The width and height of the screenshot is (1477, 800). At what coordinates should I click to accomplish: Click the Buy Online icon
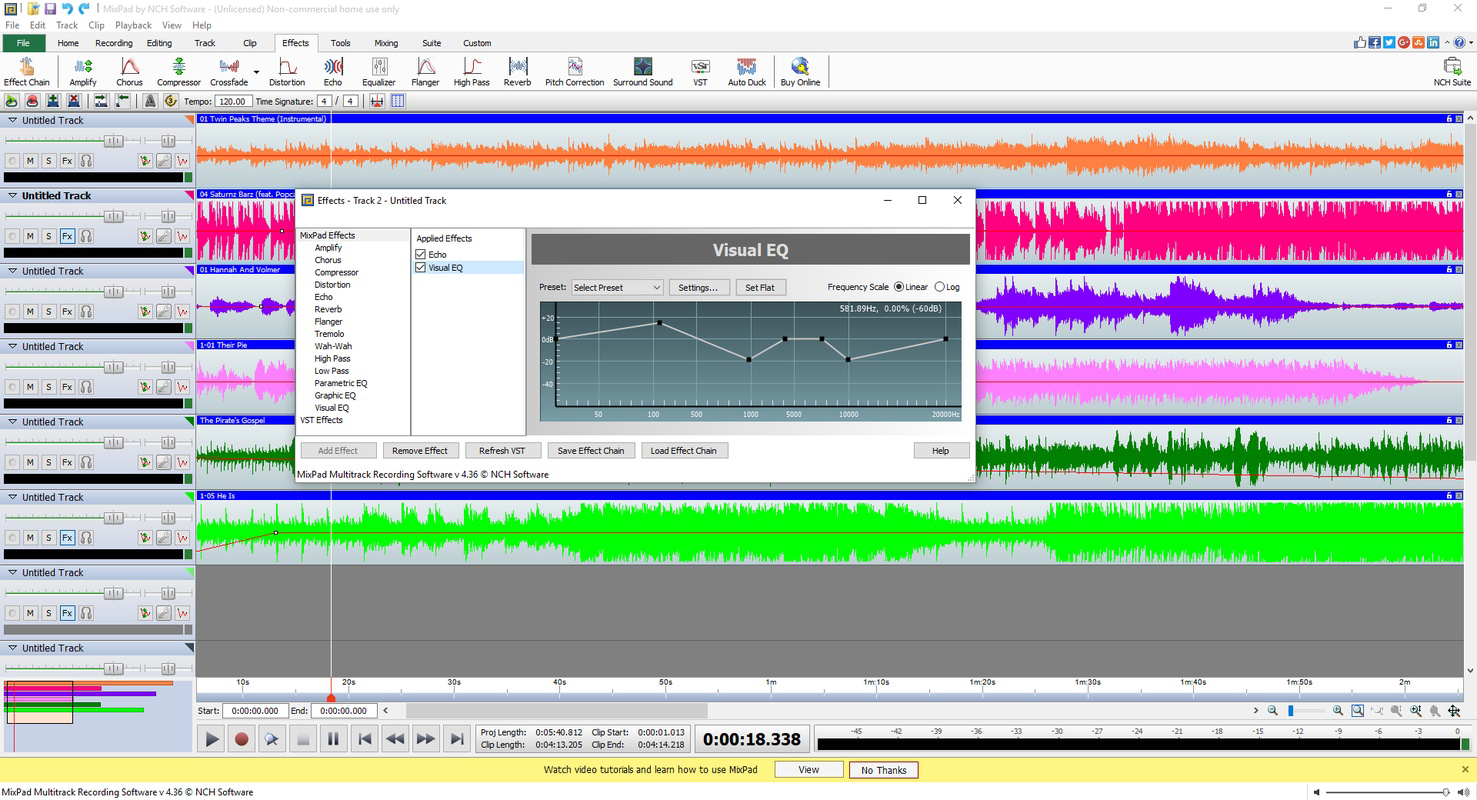pyautogui.click(x=800, y=71)
